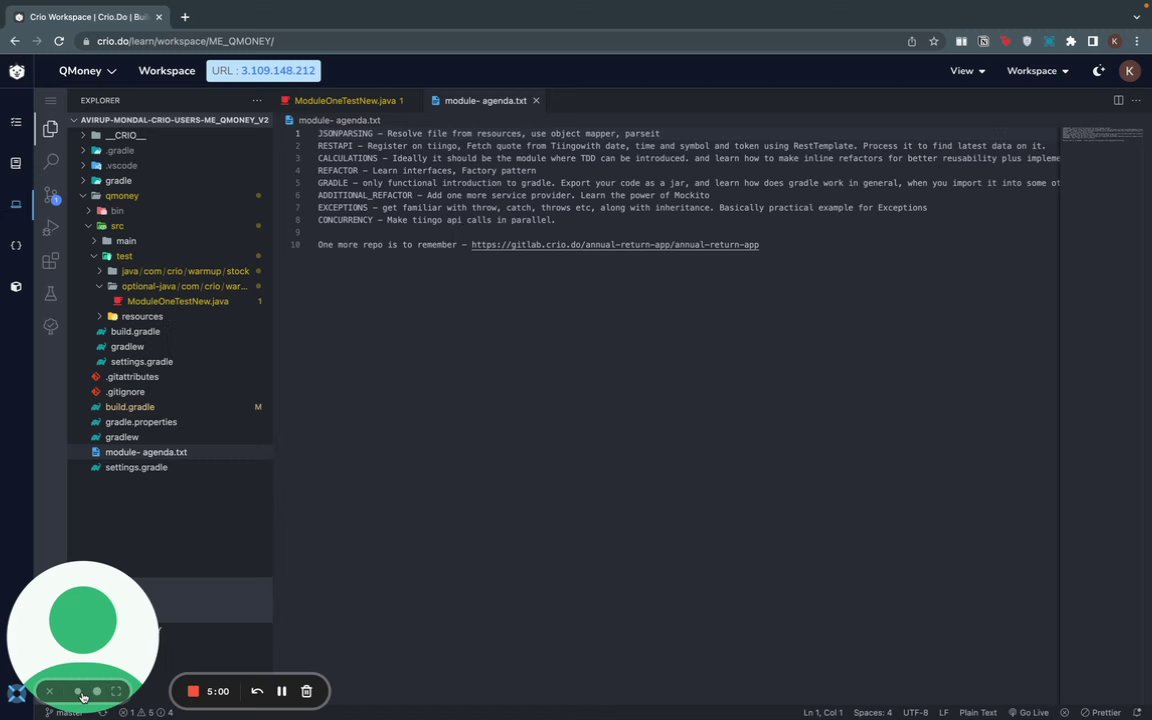Open the curly braces icon in the Crio sidebar
Viewport: 1152px width, 720px height.
16,245
